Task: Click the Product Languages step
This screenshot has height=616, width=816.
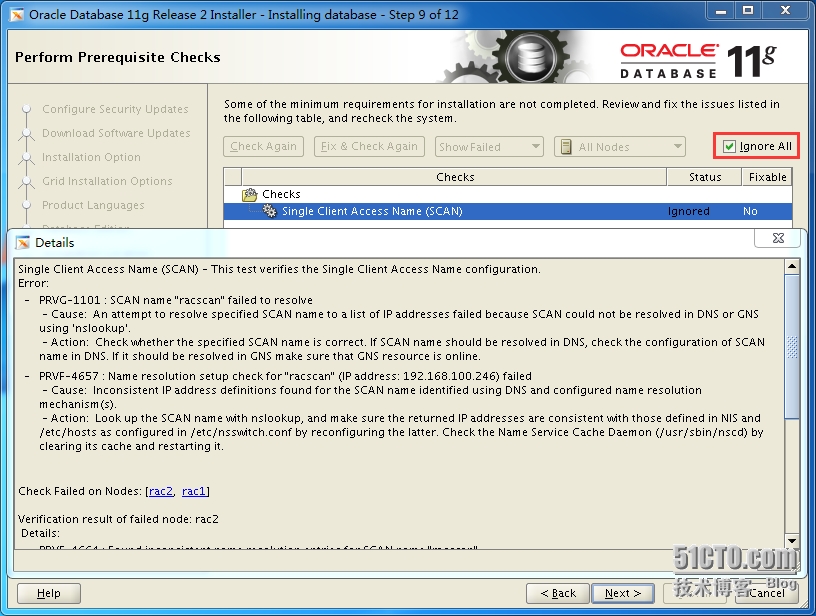Action: [x=93, y=205]
